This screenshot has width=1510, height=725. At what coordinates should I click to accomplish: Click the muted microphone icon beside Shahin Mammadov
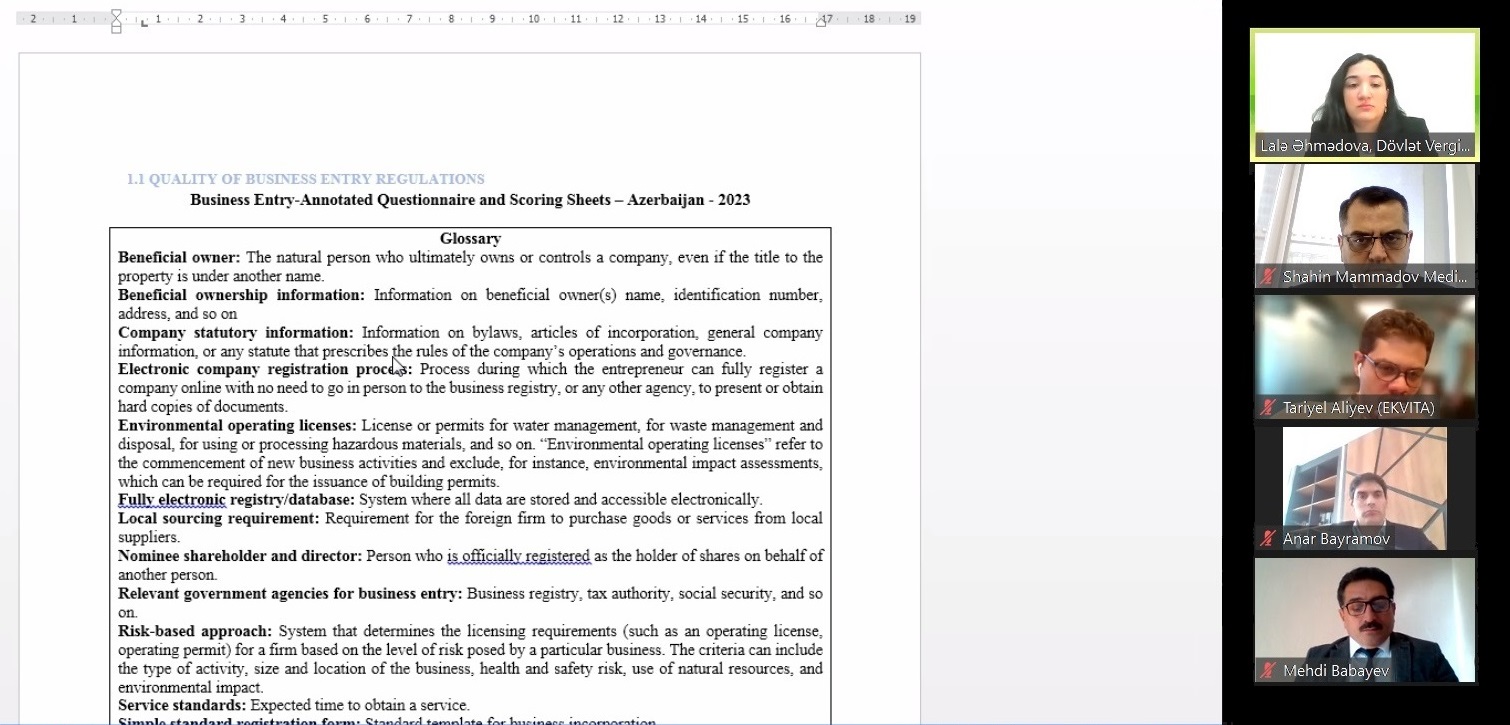pyautogui.click(x=1269, y=277)
